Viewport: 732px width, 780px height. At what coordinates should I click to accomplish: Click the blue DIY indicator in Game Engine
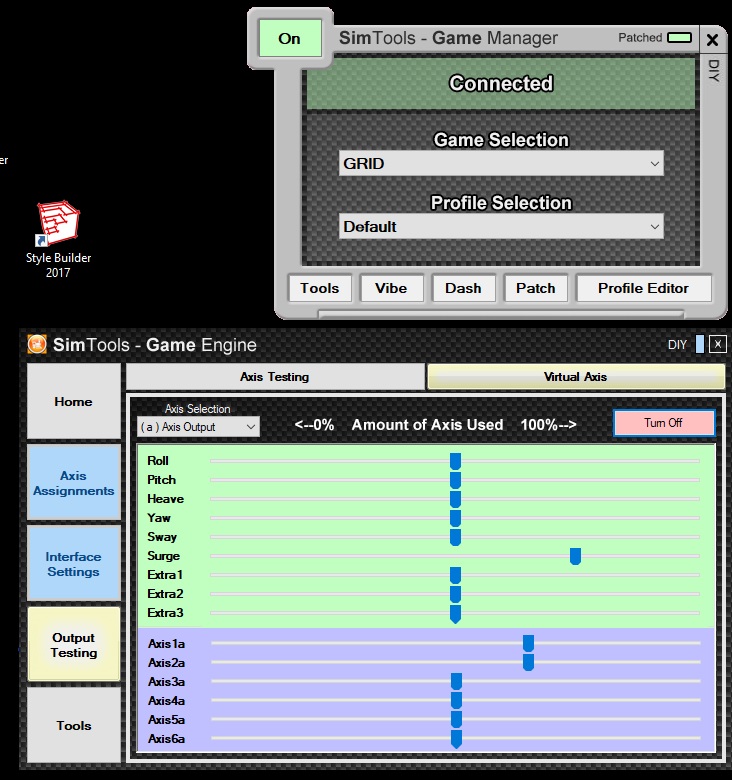(x=700, y=344)
